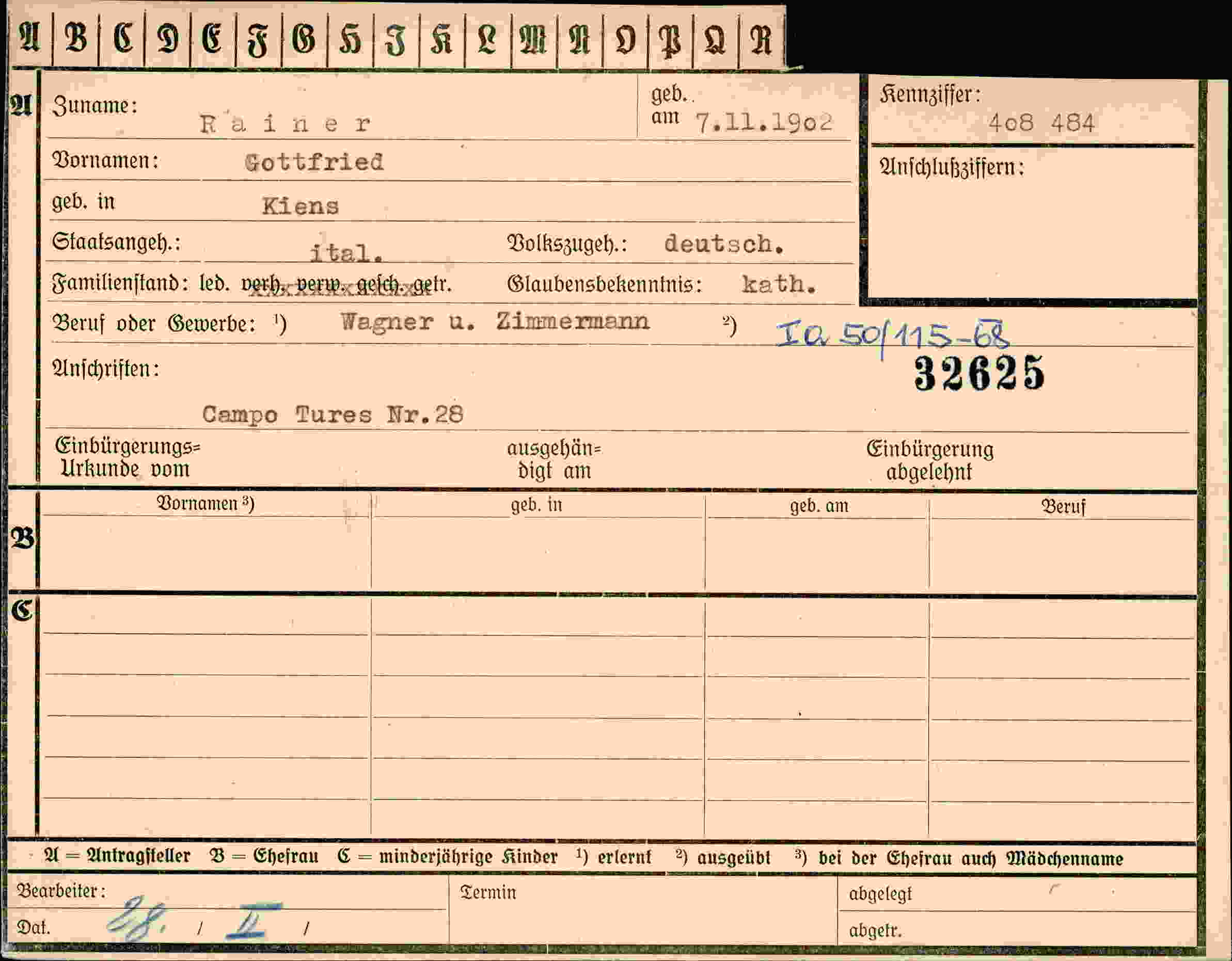Click the 'Einbürgerungs-Urkunde vom' label
The height and width of the screenshot is (961, 1232).
pyautogui.click(x=128, y=457)
